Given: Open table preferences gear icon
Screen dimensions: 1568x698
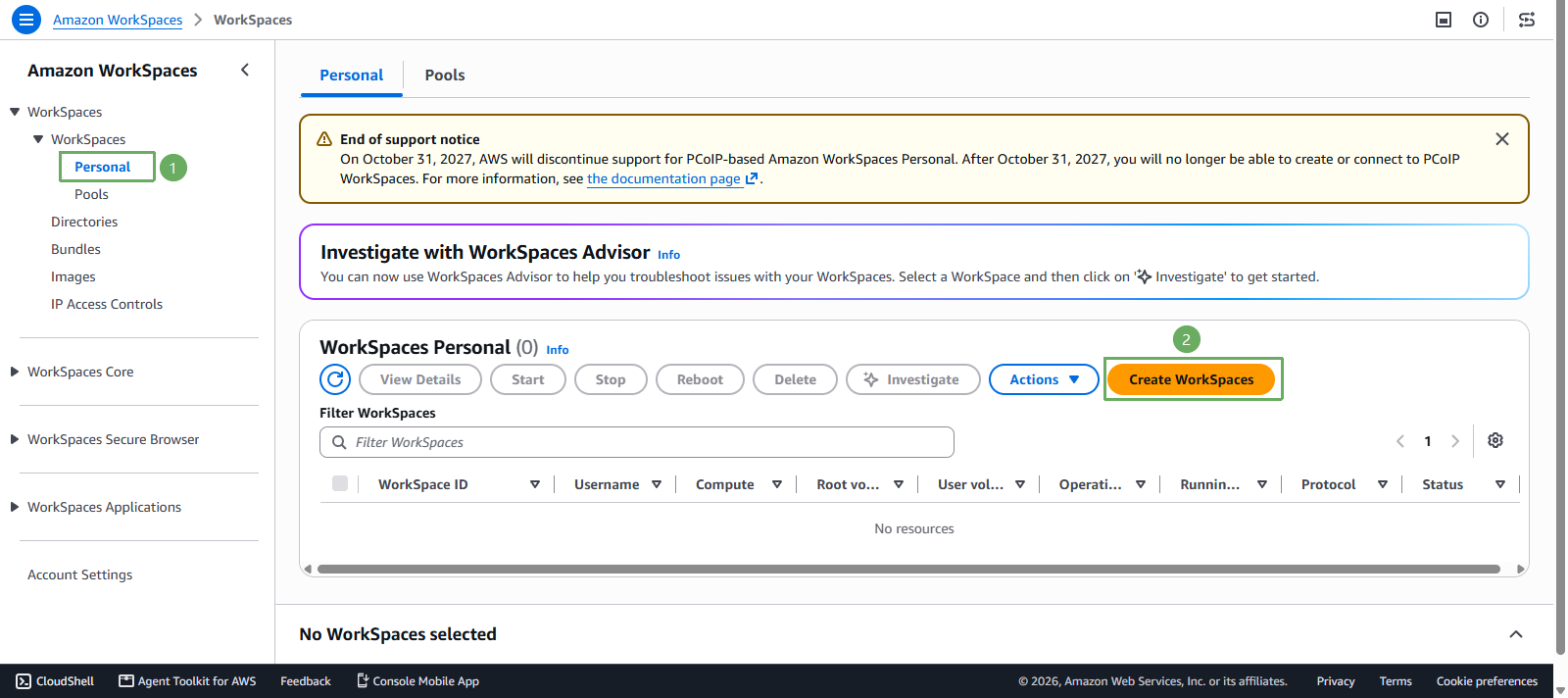Looking at the screenshot, I should coord(1495,440).
